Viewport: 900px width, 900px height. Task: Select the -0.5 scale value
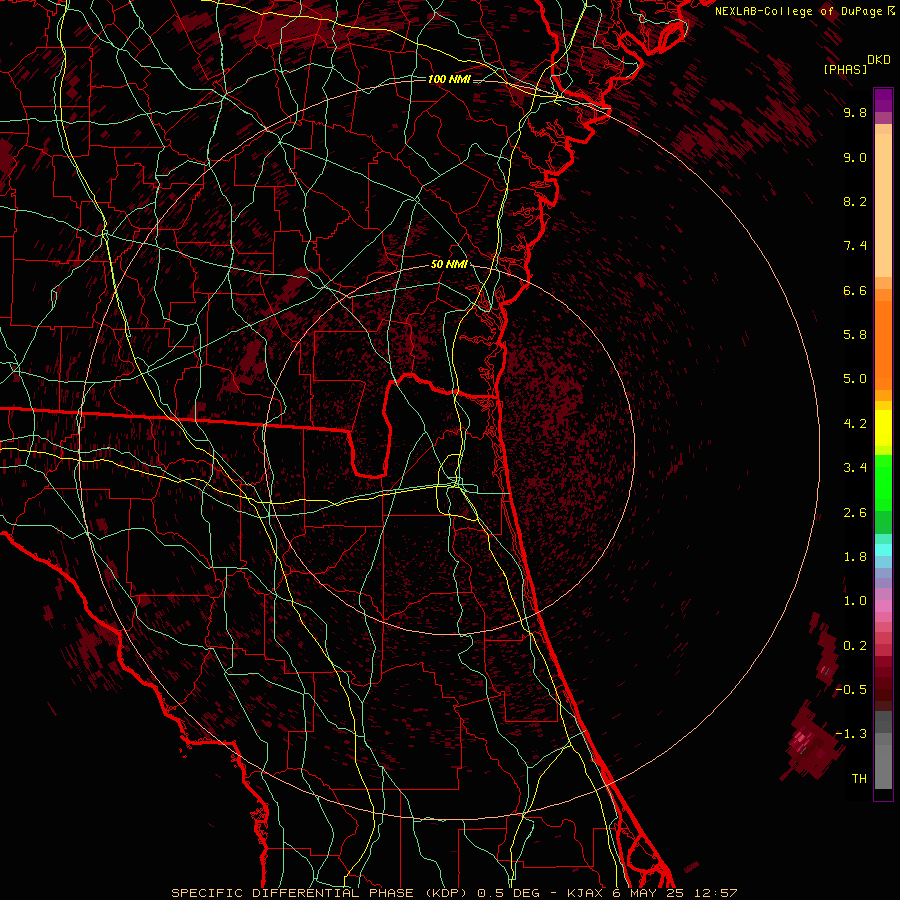click(851, 690)
